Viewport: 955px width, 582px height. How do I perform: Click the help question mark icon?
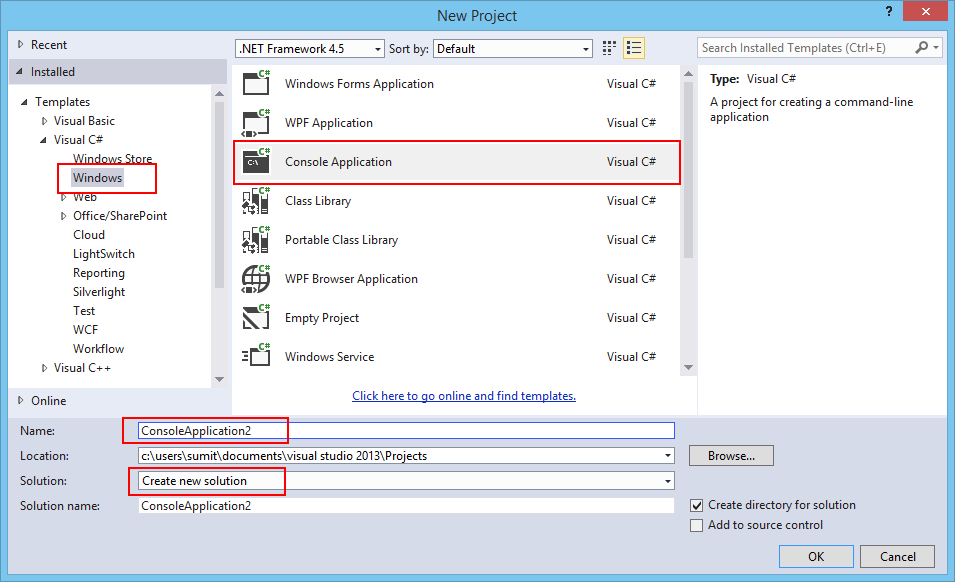click(x=889, y=12)
